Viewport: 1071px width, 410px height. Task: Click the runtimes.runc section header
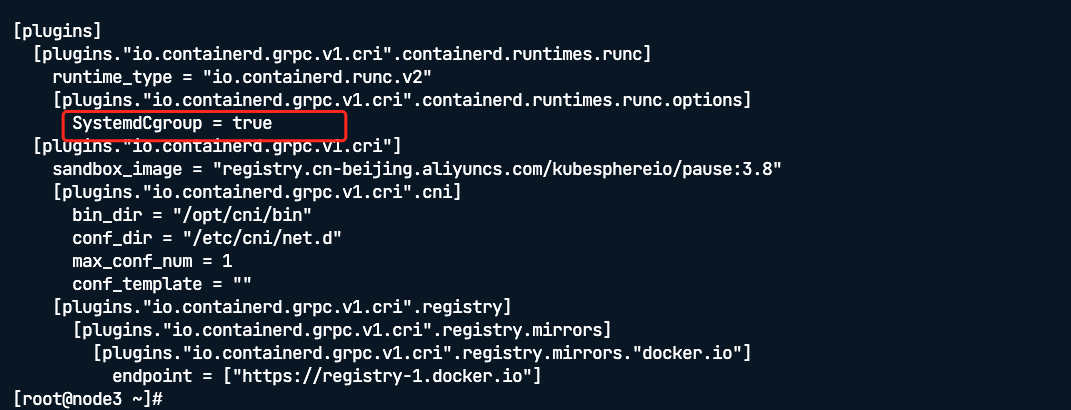[342, 54]
